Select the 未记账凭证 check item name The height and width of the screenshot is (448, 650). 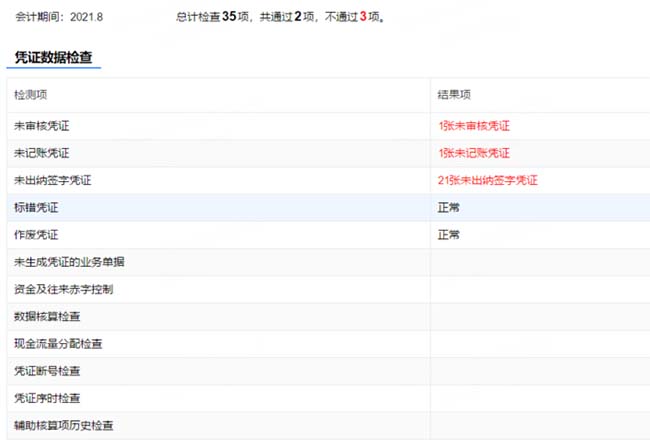42,153
